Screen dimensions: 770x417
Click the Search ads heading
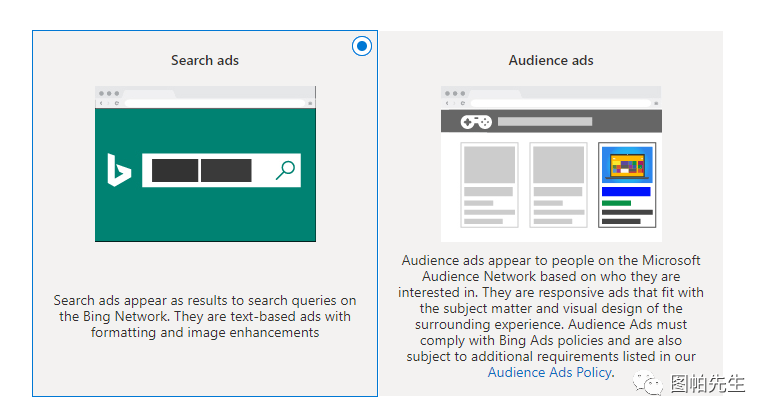click(205, 60)
